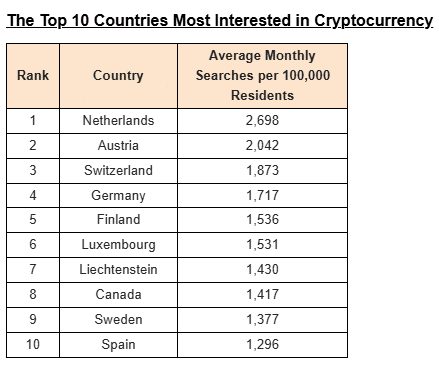Image resolution: width=439 pixels, height=366 pixels.
Task: Click the Average Monthly Searches header
Action: pyautogui.click(x=263, y=75)
